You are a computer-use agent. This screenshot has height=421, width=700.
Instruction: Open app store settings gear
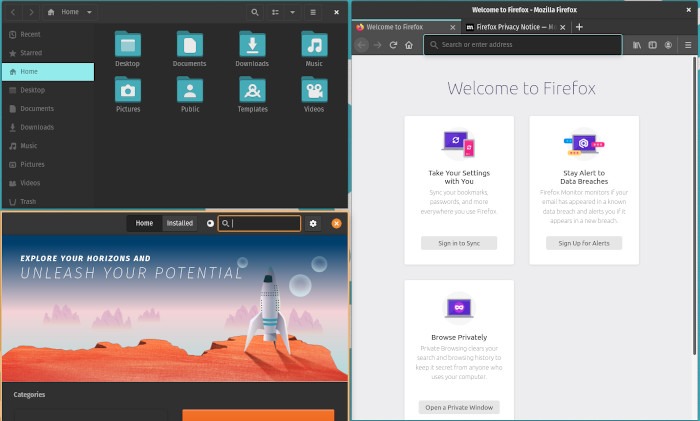coord(313,223)
